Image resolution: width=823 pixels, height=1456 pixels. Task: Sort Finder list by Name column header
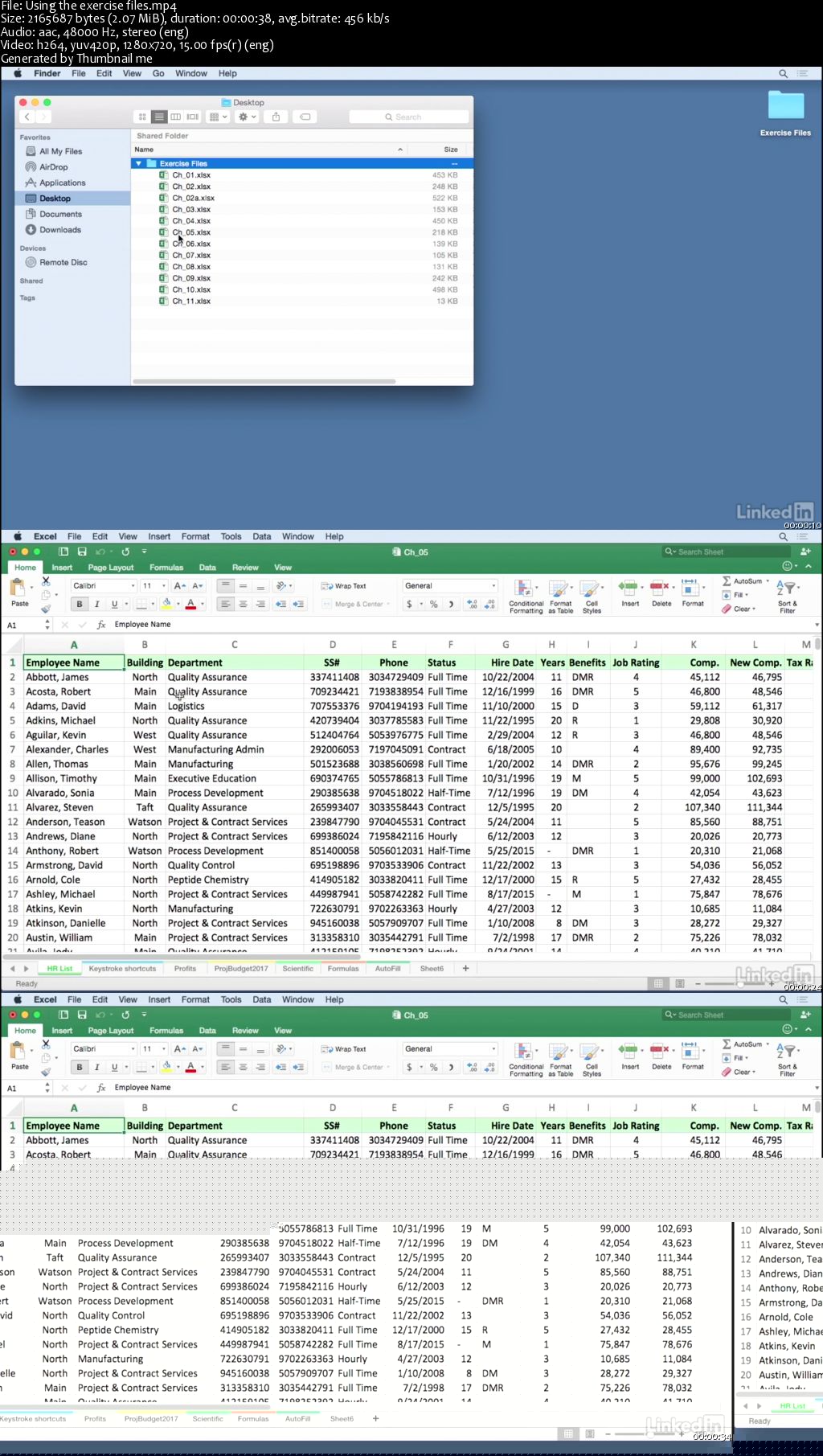(269, 150)
